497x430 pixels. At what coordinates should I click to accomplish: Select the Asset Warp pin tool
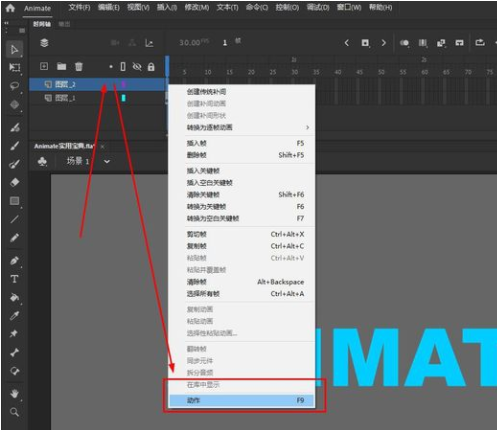[x=14, y=334]
